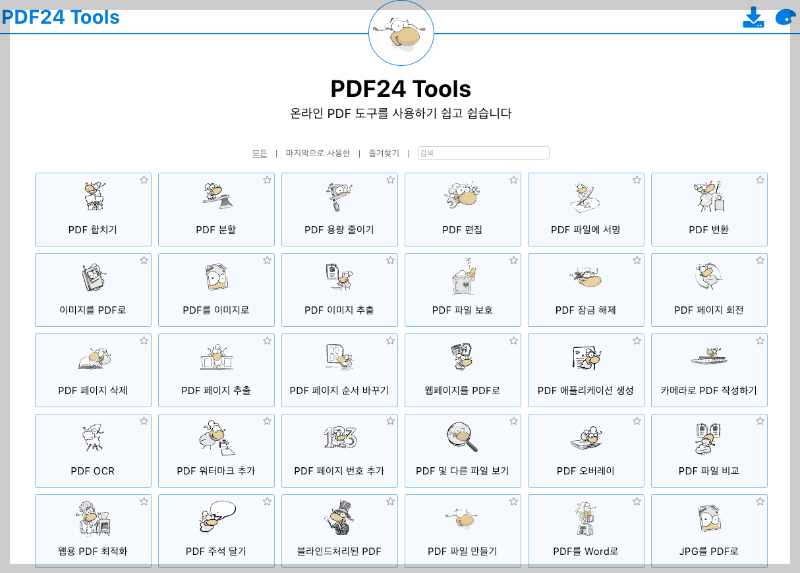Open the PDF 애플리케이션 생성 icon

[x=587, y=357]
